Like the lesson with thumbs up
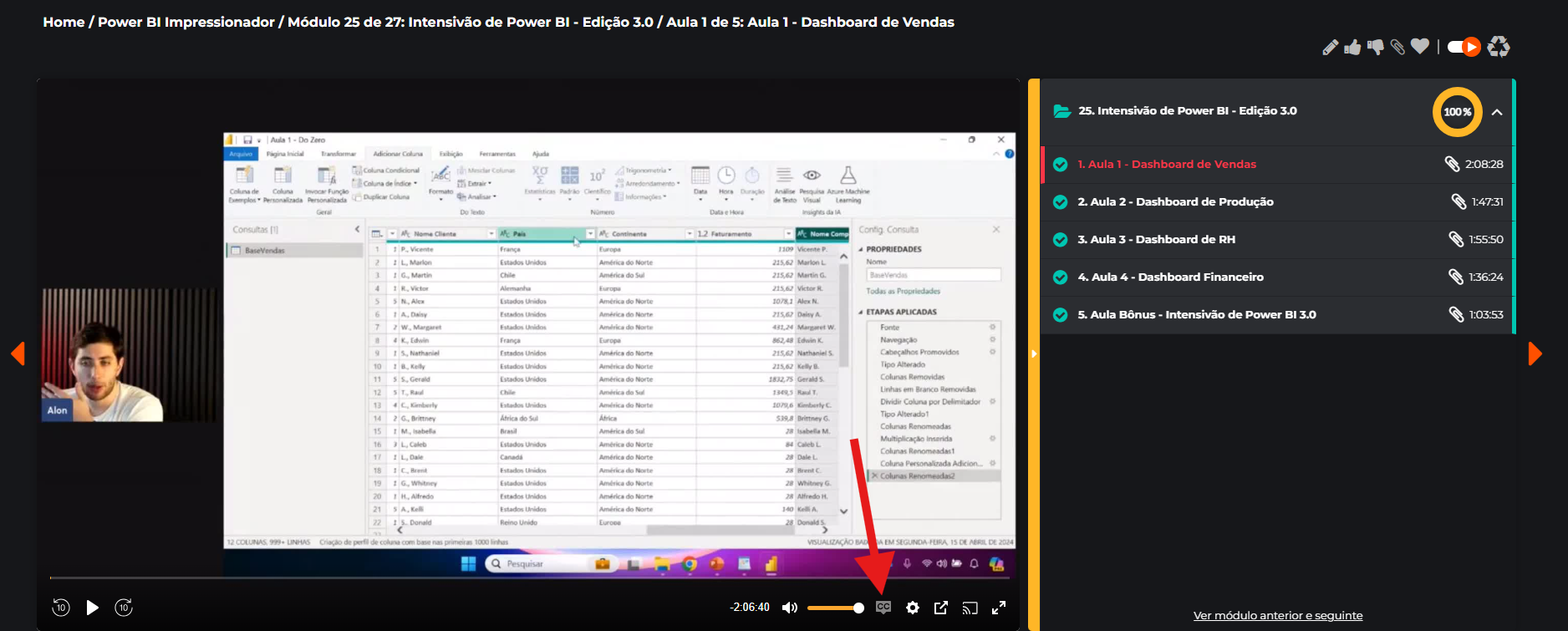The image size is (1568, 631). pyautogui.click(x=1352, y=48)
